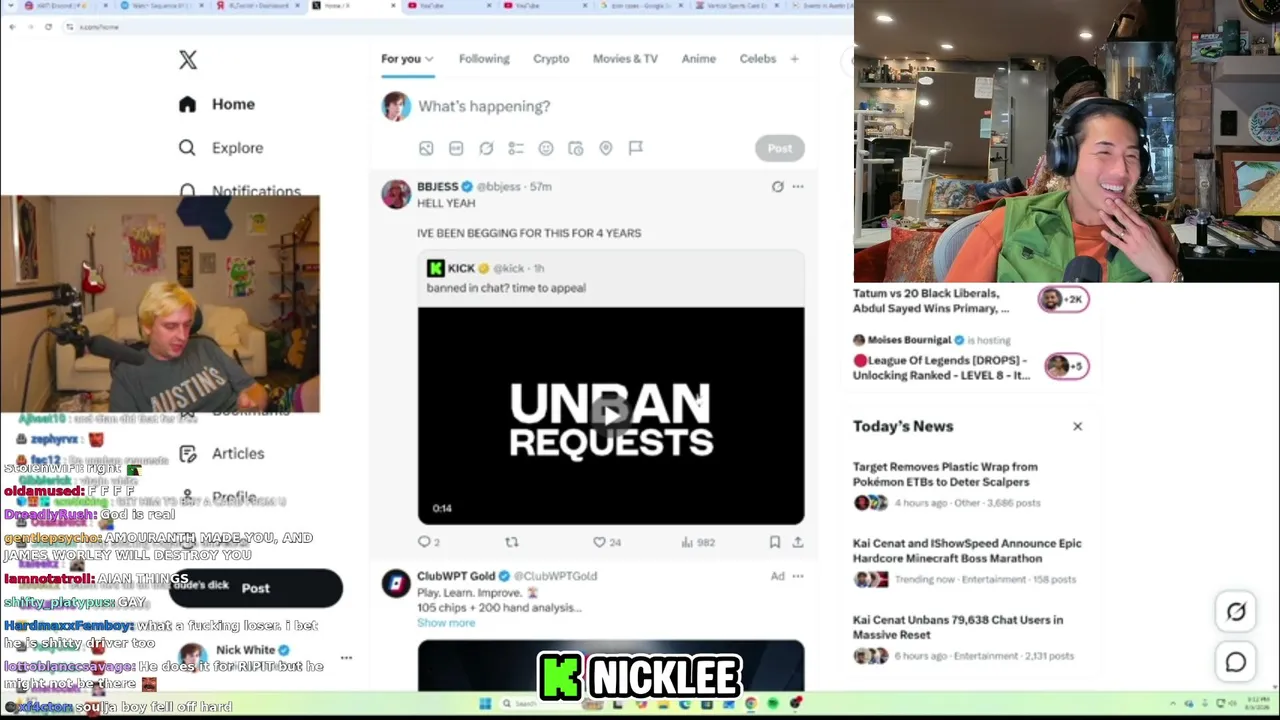The width and height of the screenshot is (1280, 720).
Task: Ask Grok about the BBJESS post
Action: point(777,186)
